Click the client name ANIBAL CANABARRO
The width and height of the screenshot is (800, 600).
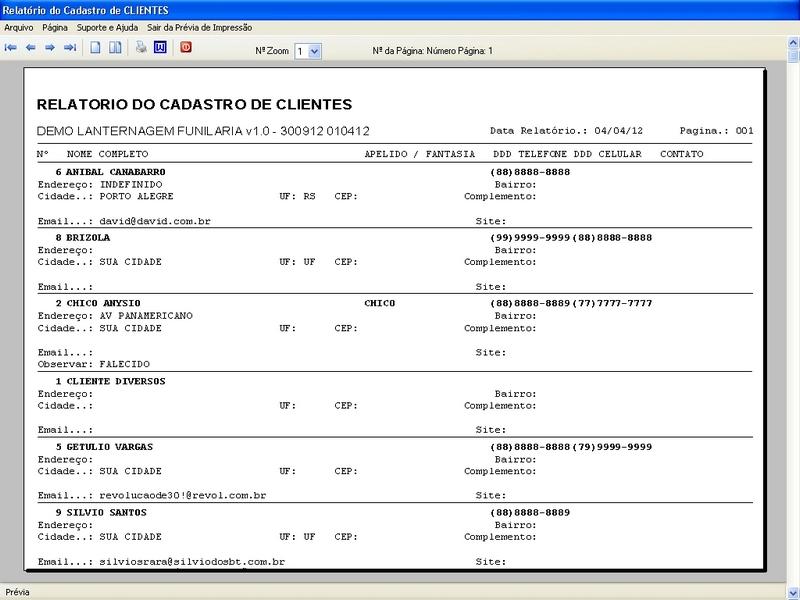(116, 172)
